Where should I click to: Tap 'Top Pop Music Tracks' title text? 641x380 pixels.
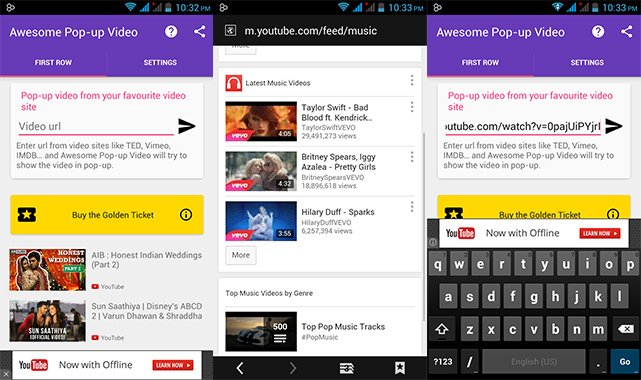[x=343, y=326]
